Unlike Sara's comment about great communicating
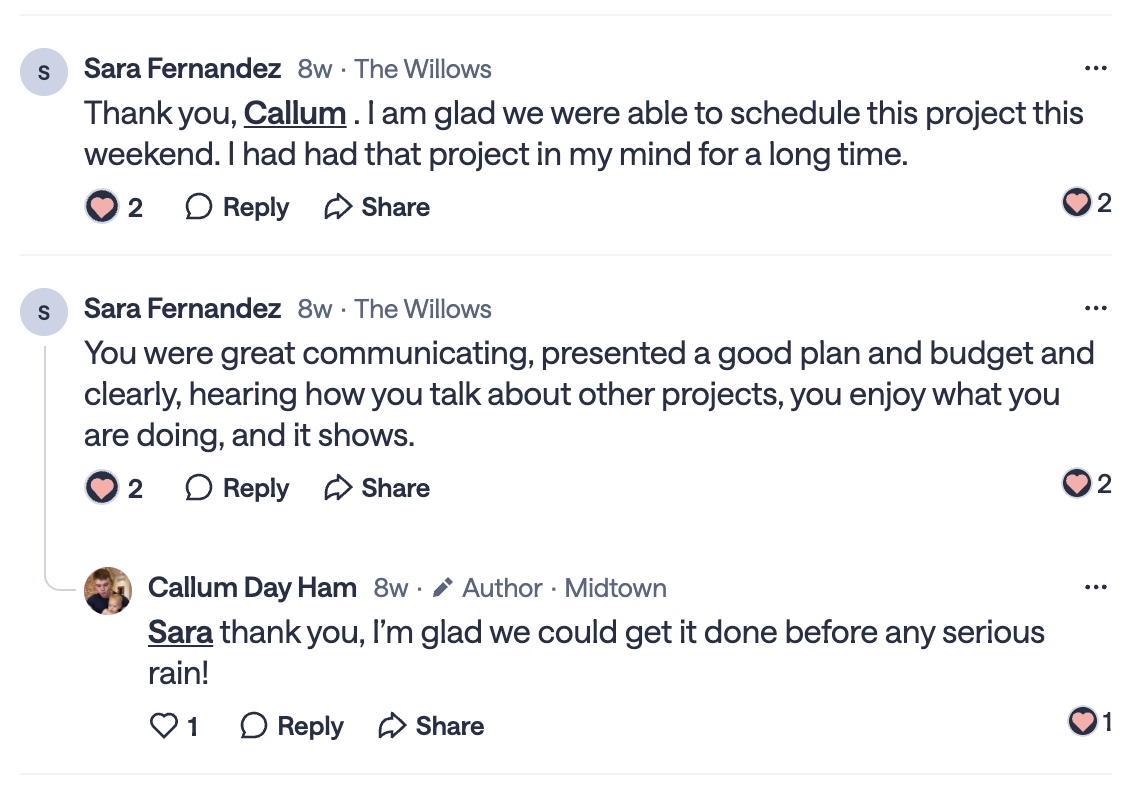The width and height of the screenshot is (1144, 788). pyautogui.click(x=101, y=488)
